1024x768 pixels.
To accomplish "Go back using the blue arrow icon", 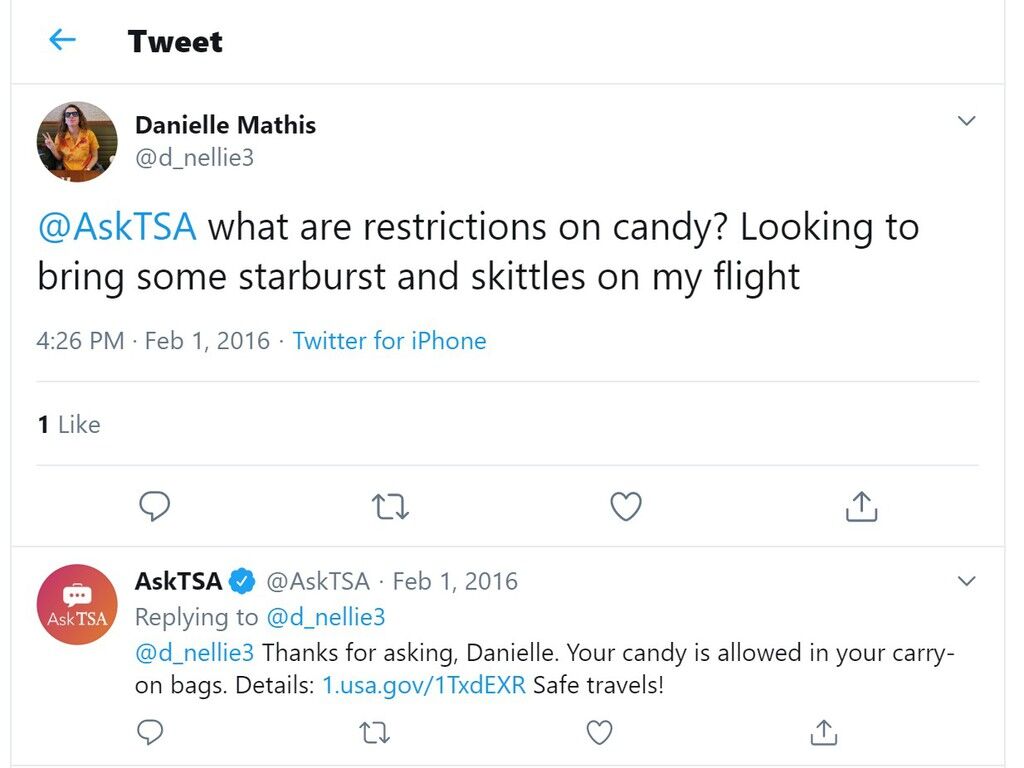I will (63, 40).
